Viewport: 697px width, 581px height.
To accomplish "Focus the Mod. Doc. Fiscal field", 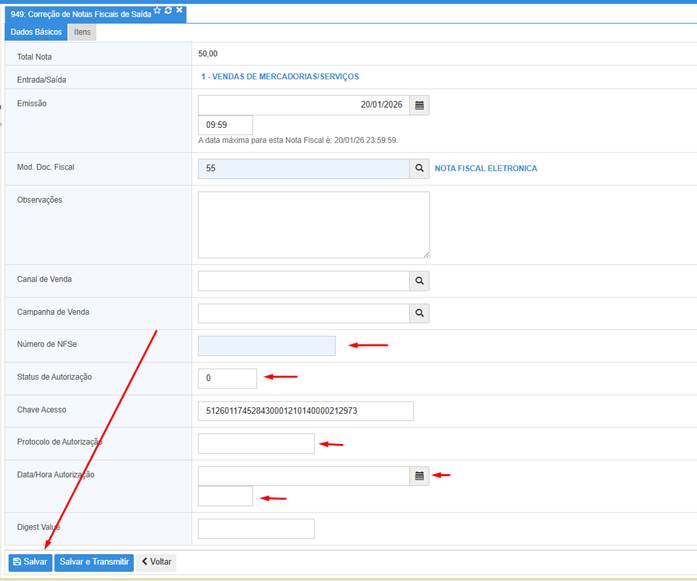I will pyautogui.click(x=304, y=168).
